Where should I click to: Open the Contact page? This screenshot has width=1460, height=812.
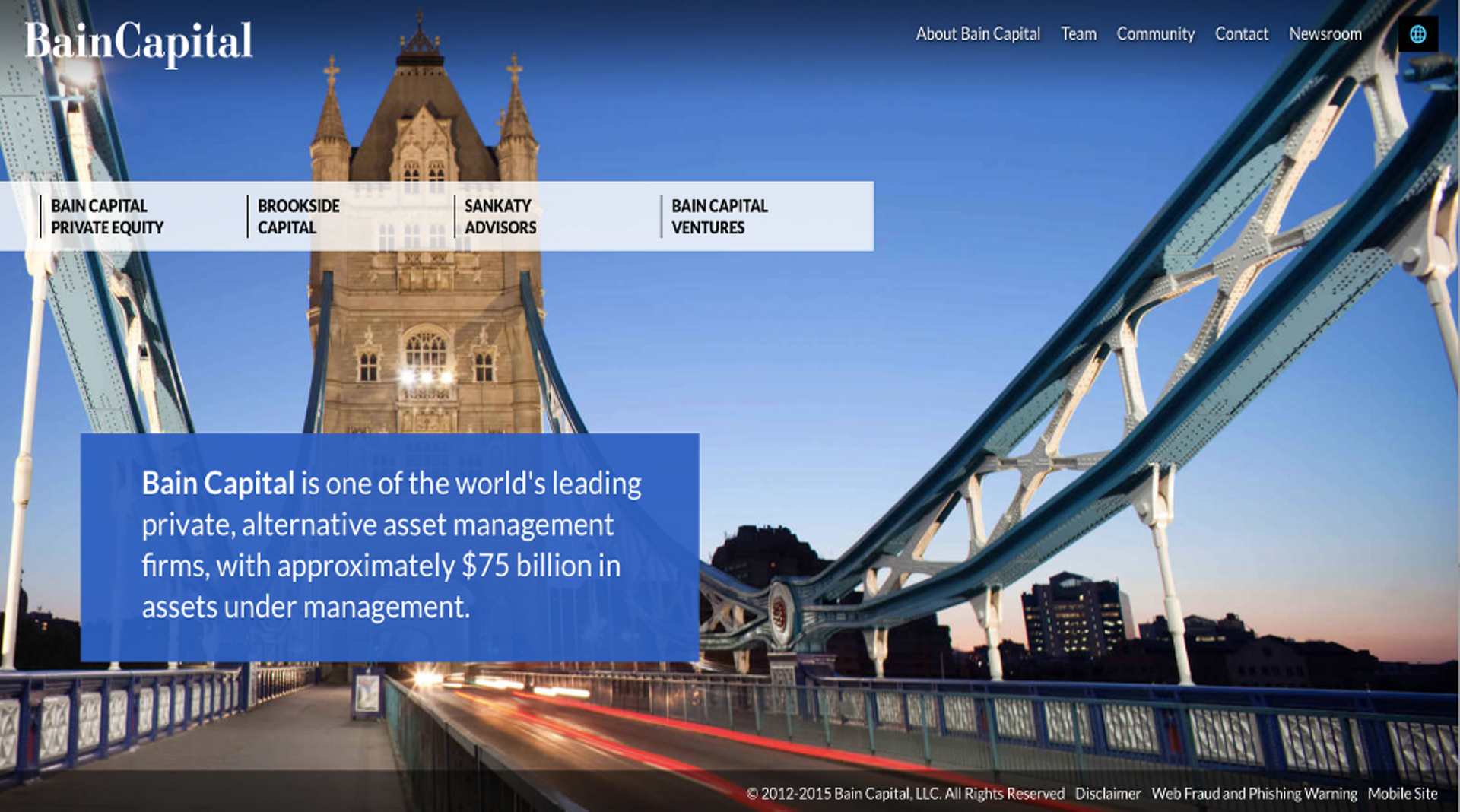pyautogui.click(x=1241, y=34)
